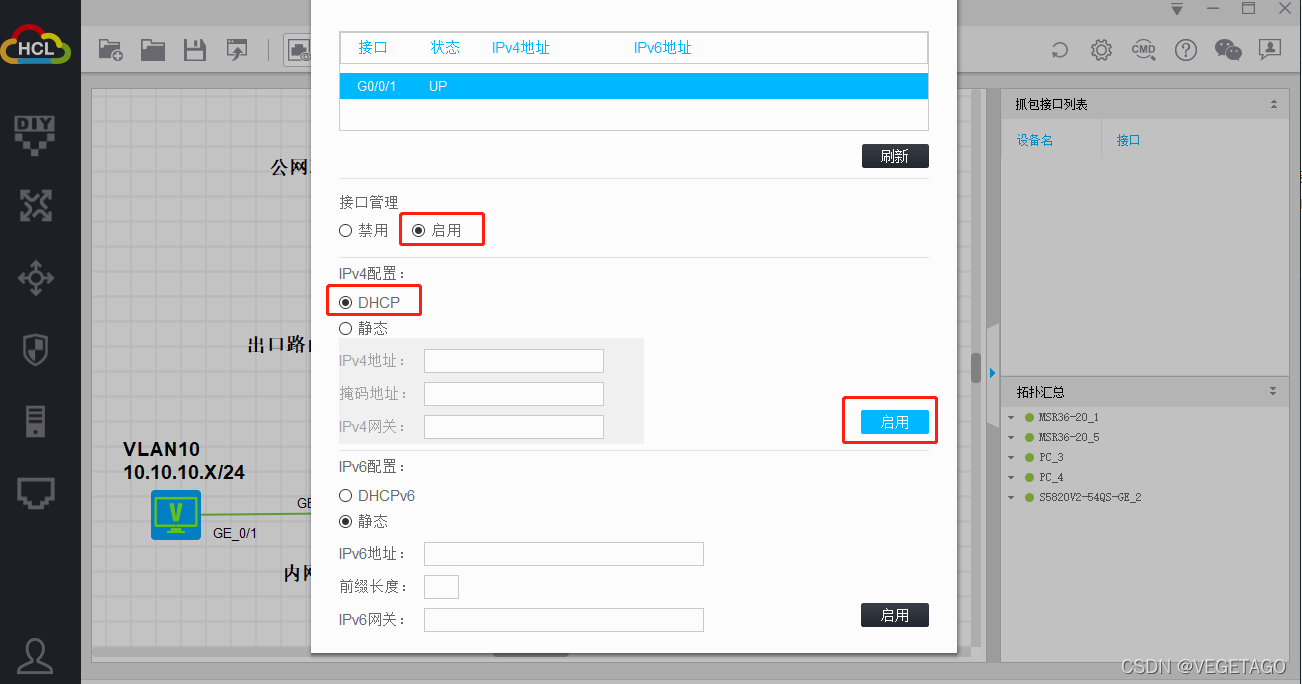Viewport: 1302px width, 684px height.
Task: Save project with floppy disk icon
Action: tap(194, 50)
